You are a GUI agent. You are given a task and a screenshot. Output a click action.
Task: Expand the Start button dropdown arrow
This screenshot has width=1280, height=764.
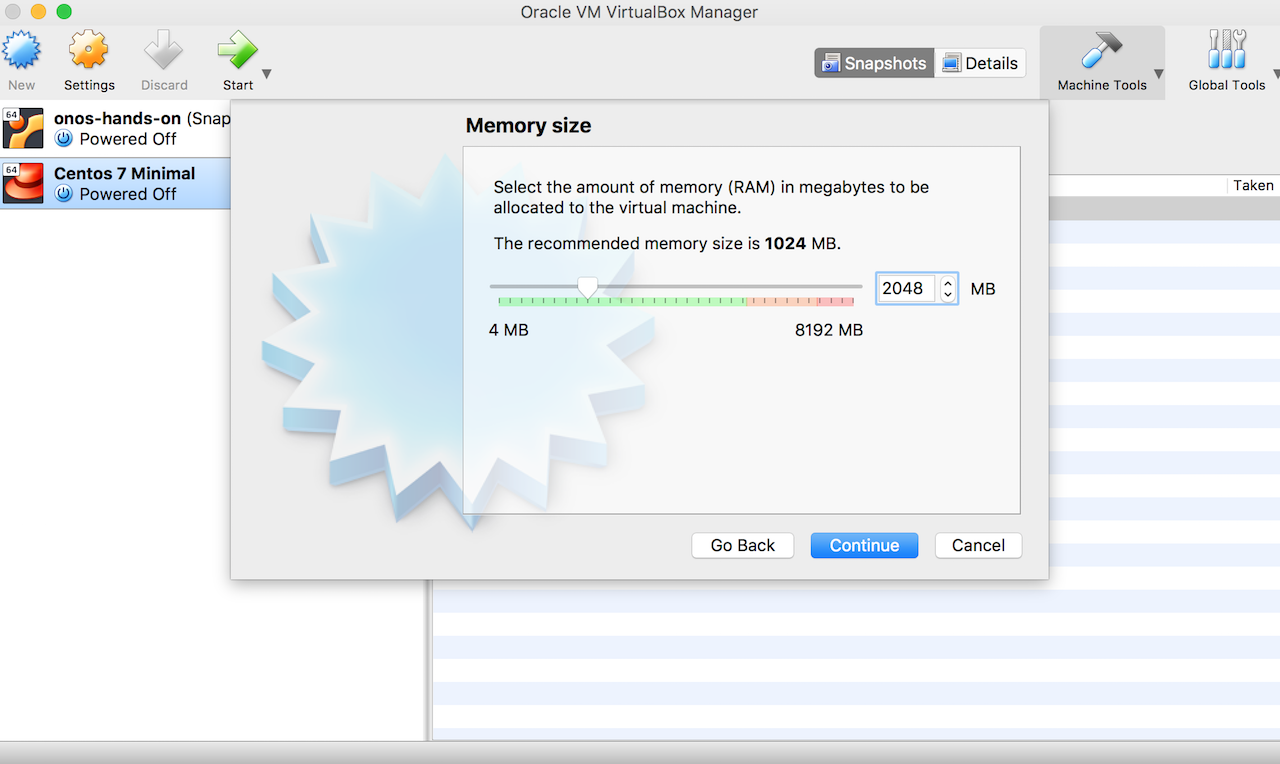267,74
